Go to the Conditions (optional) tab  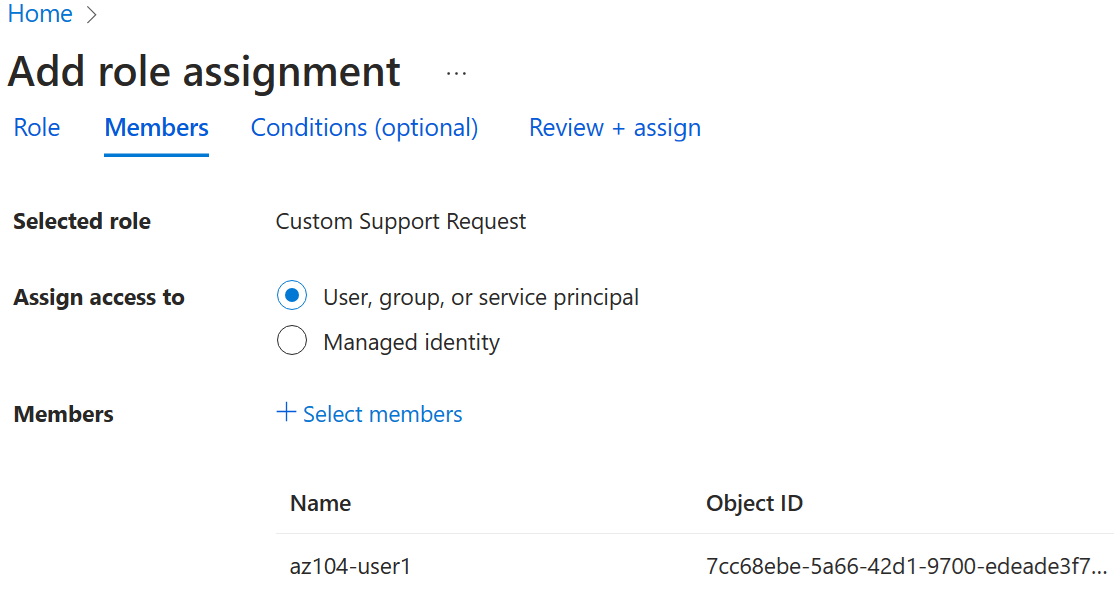pos(364,128)
